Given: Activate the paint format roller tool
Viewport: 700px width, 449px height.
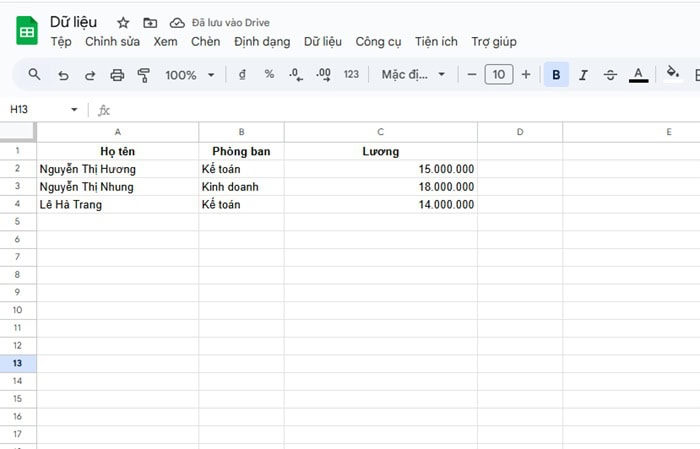Looking at the screenshot, I should point(143,75).
